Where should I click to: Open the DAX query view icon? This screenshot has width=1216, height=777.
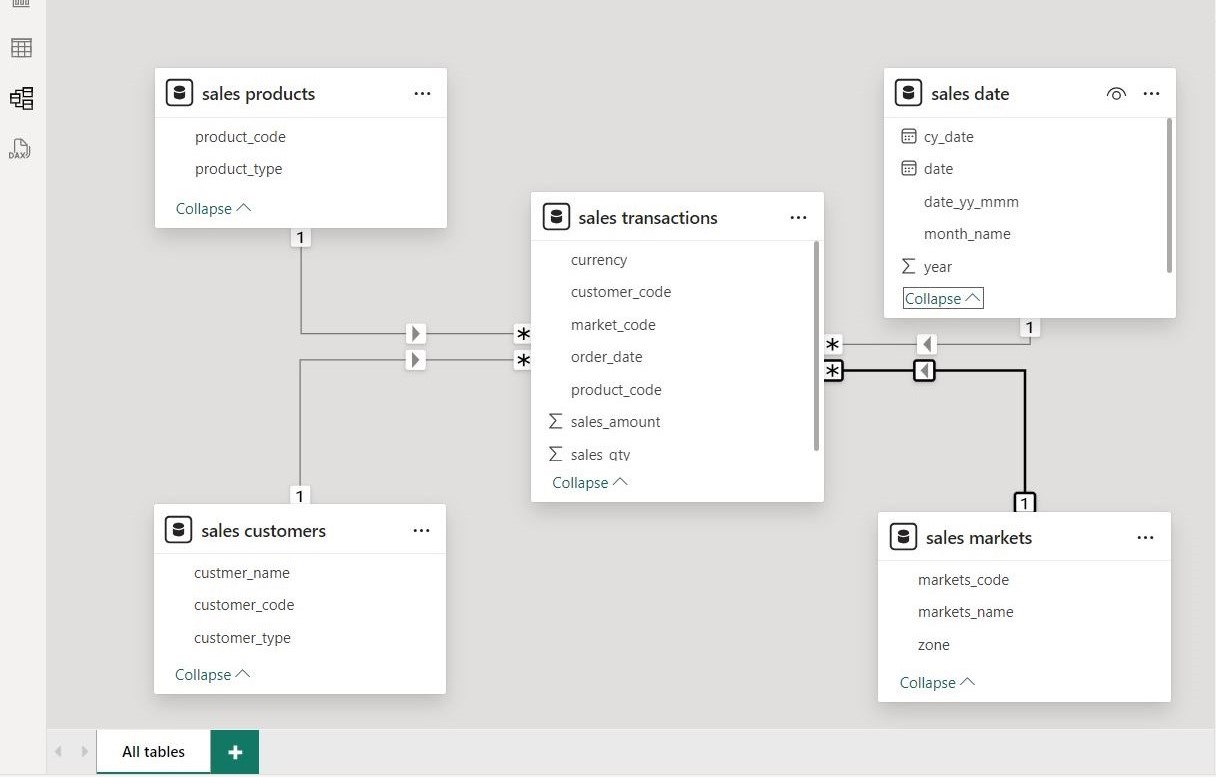pos(21,150)
